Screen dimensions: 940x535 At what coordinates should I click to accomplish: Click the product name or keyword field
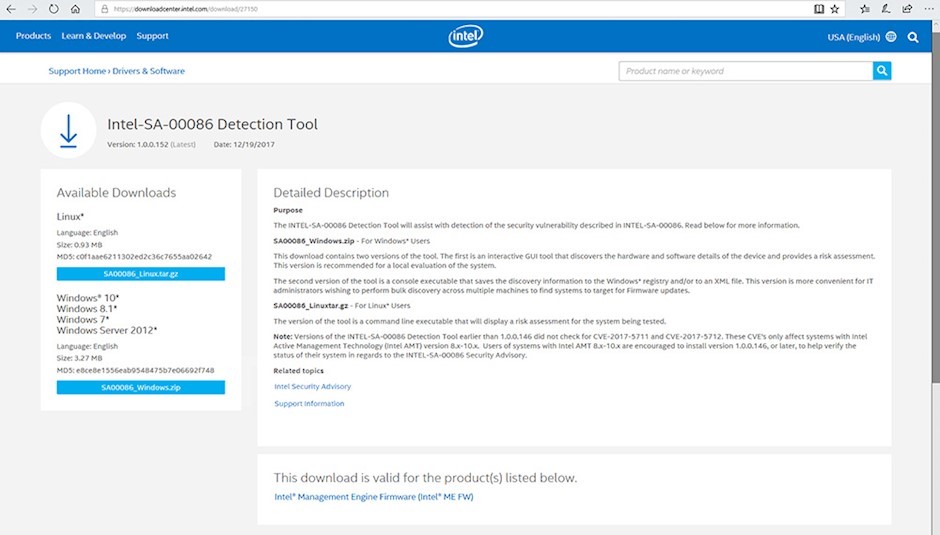pyautogui.click(x=746, y=71)
